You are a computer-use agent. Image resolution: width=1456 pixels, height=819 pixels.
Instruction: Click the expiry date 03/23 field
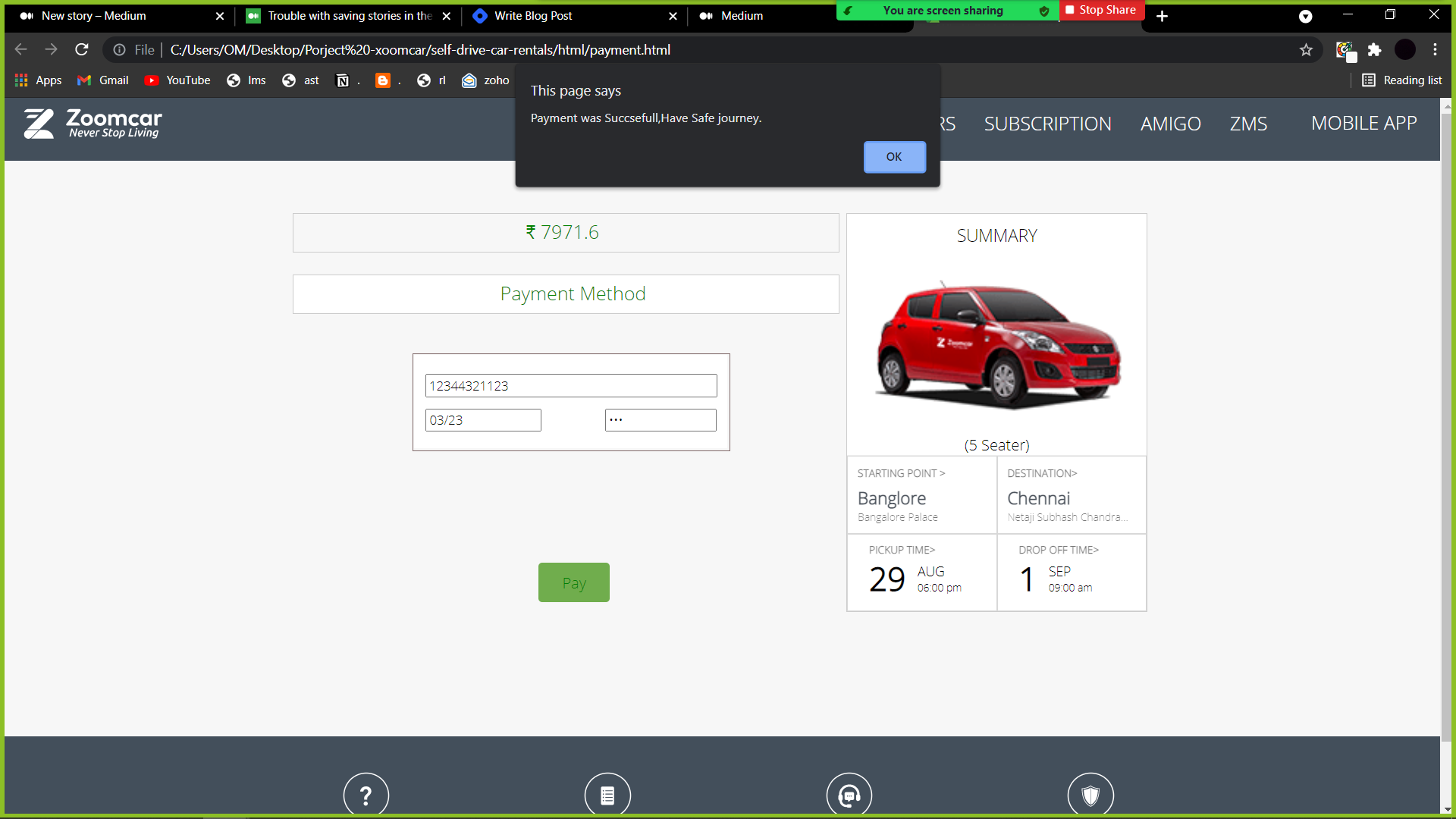[483, 420]
